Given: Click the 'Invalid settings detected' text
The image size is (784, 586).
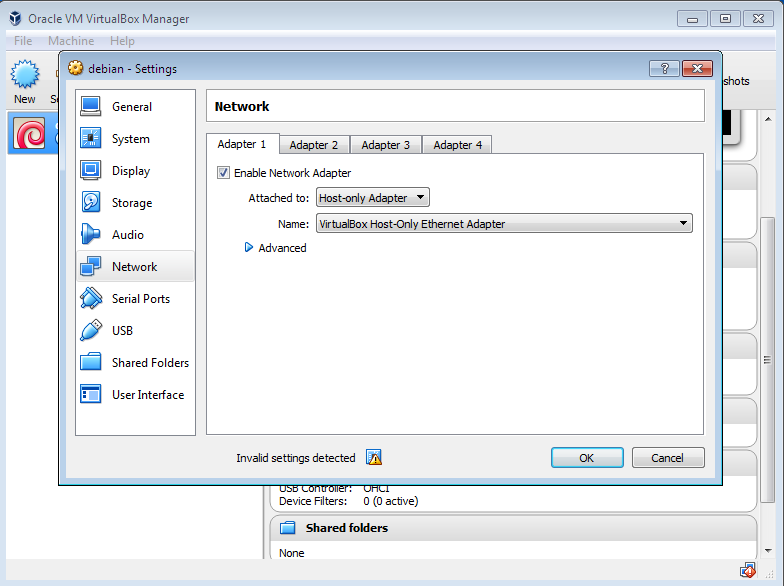Looking at the screenshot, I should coord(296,458).
